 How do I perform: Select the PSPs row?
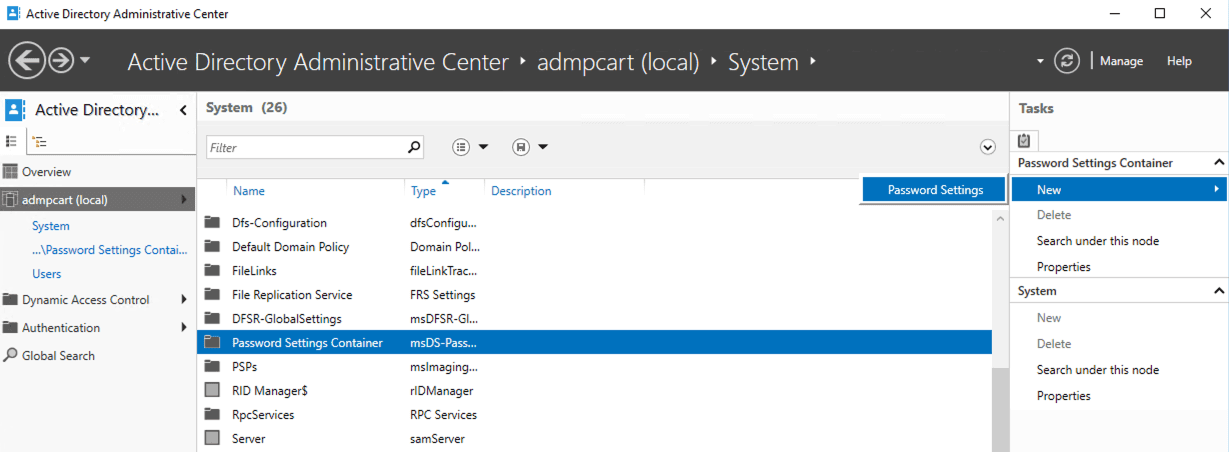(x=594, y=367)
